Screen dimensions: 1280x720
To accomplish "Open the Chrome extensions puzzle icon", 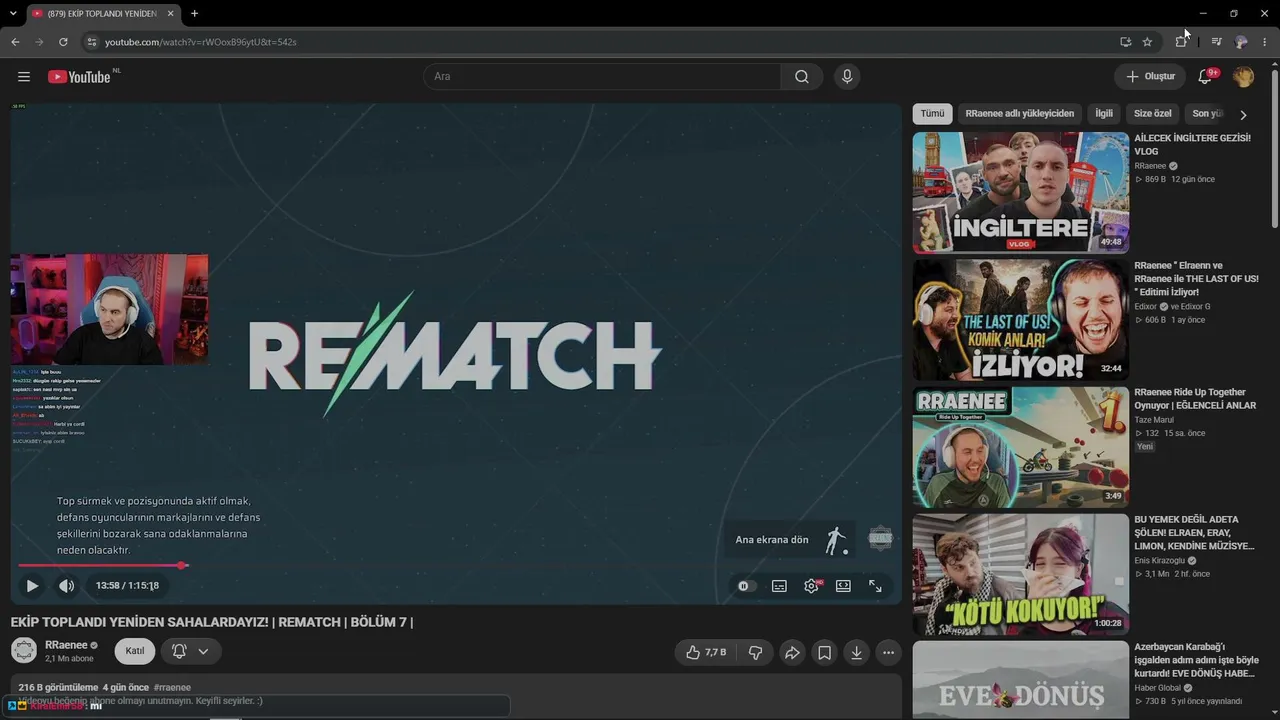I will coord(1181,42).
